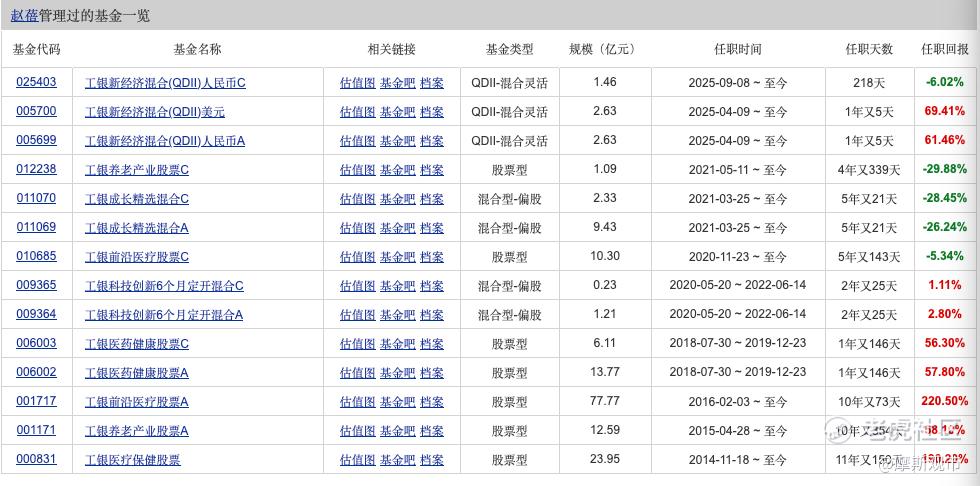The width and height of the screenshot is (980, 486).
Task: Open fund code 011069
Action: [x=36, y=227]
